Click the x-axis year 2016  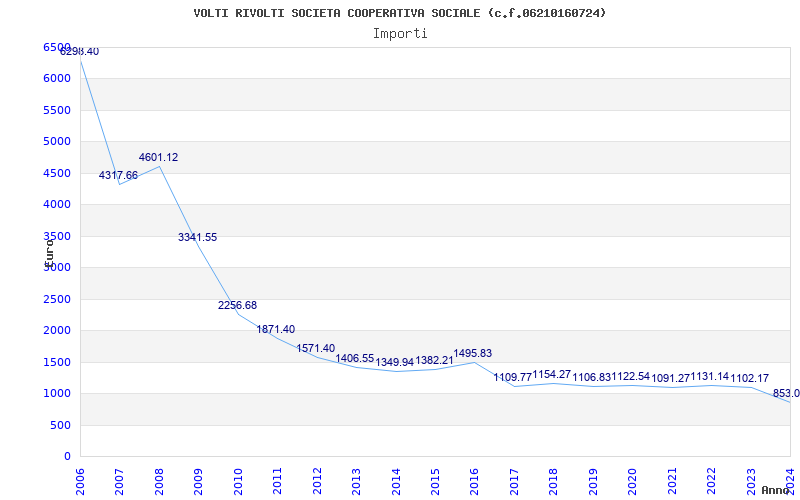coord(474,481)
